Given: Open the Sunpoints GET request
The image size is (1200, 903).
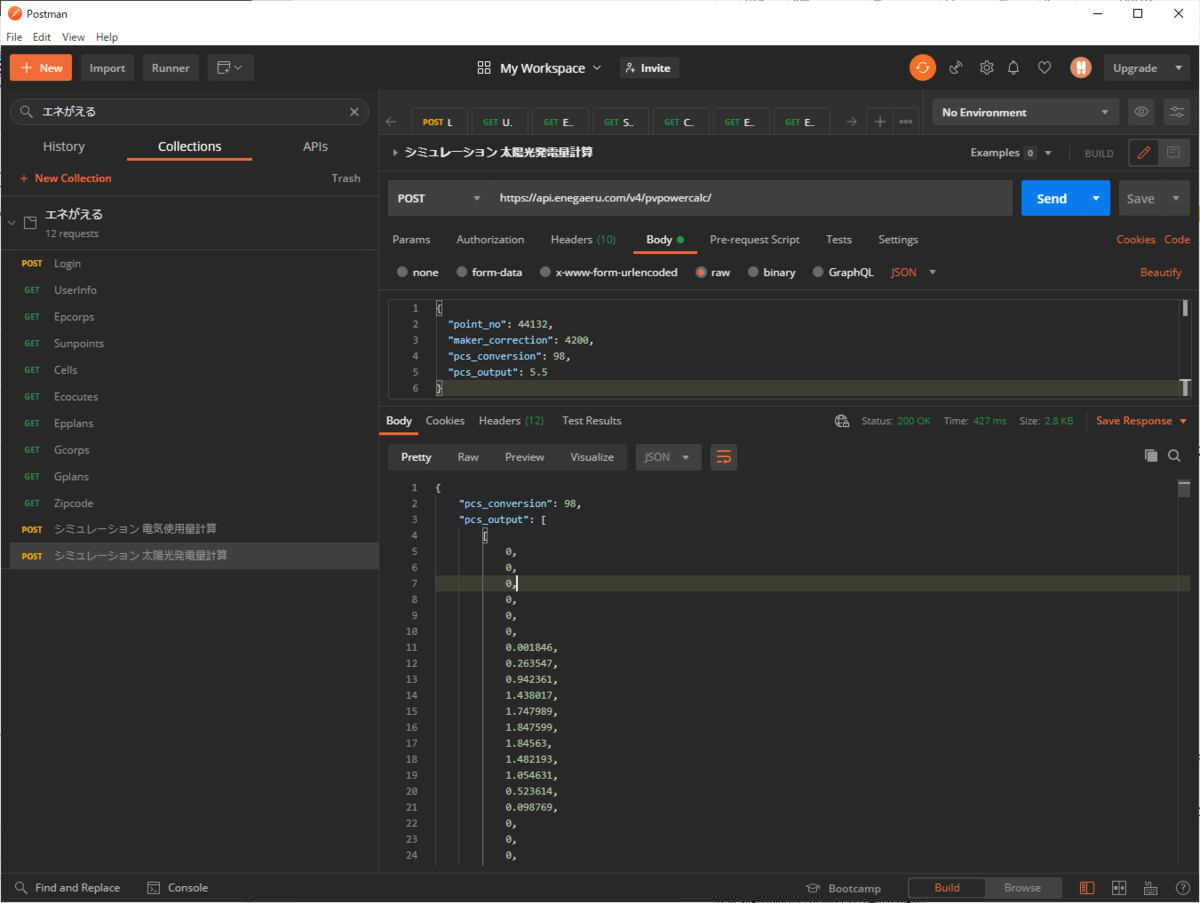Looking at the screenshot, I should pyautogui.click(x=189, y=343).
